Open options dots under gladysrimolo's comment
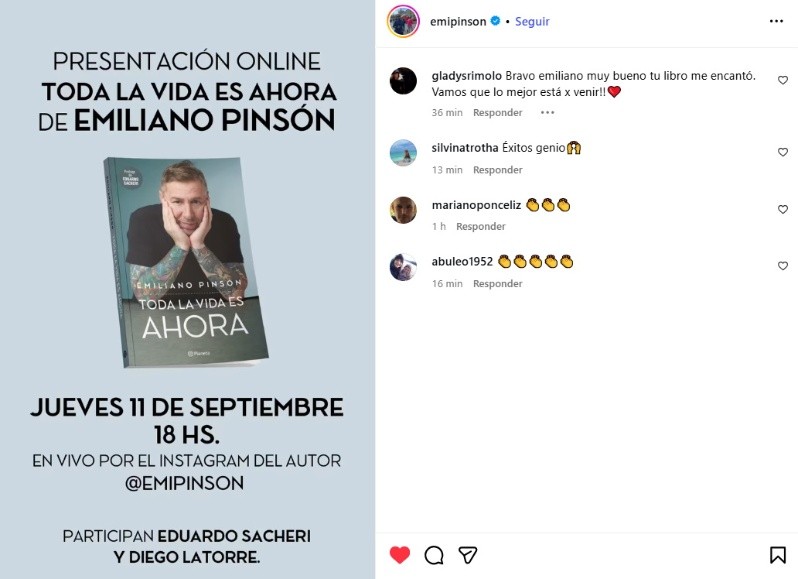798x579 pixels. coord(547,112)
